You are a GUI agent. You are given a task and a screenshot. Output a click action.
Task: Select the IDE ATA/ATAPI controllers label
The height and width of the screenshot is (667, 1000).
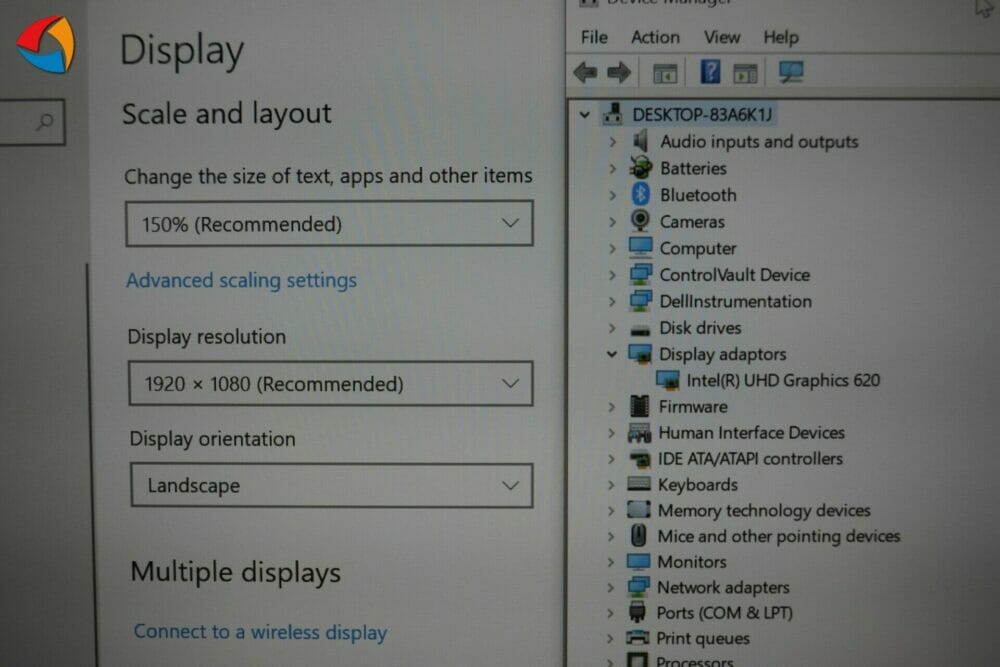click(750, 458)
